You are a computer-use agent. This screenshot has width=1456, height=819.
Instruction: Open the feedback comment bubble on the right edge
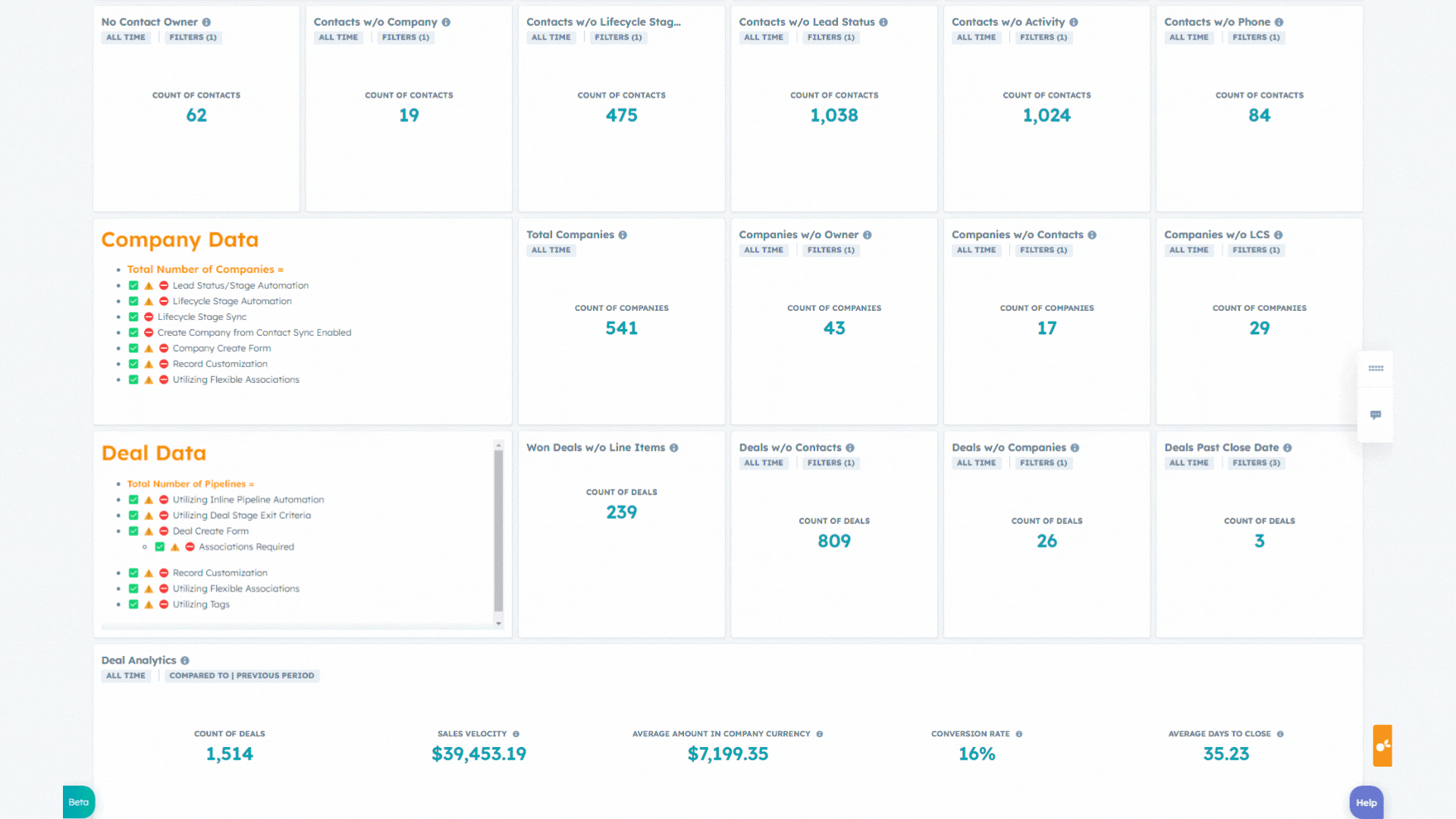pos(1376,415)
